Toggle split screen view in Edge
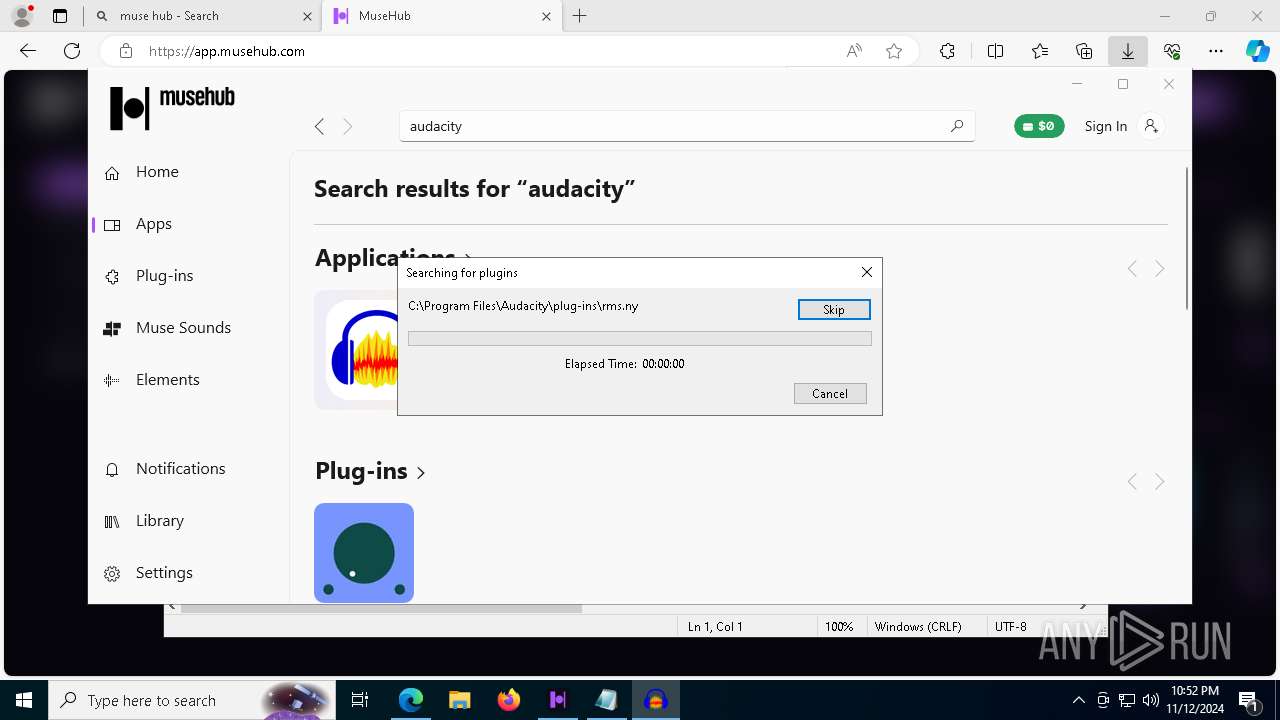1280x720 pixels. tap(995, 51)
